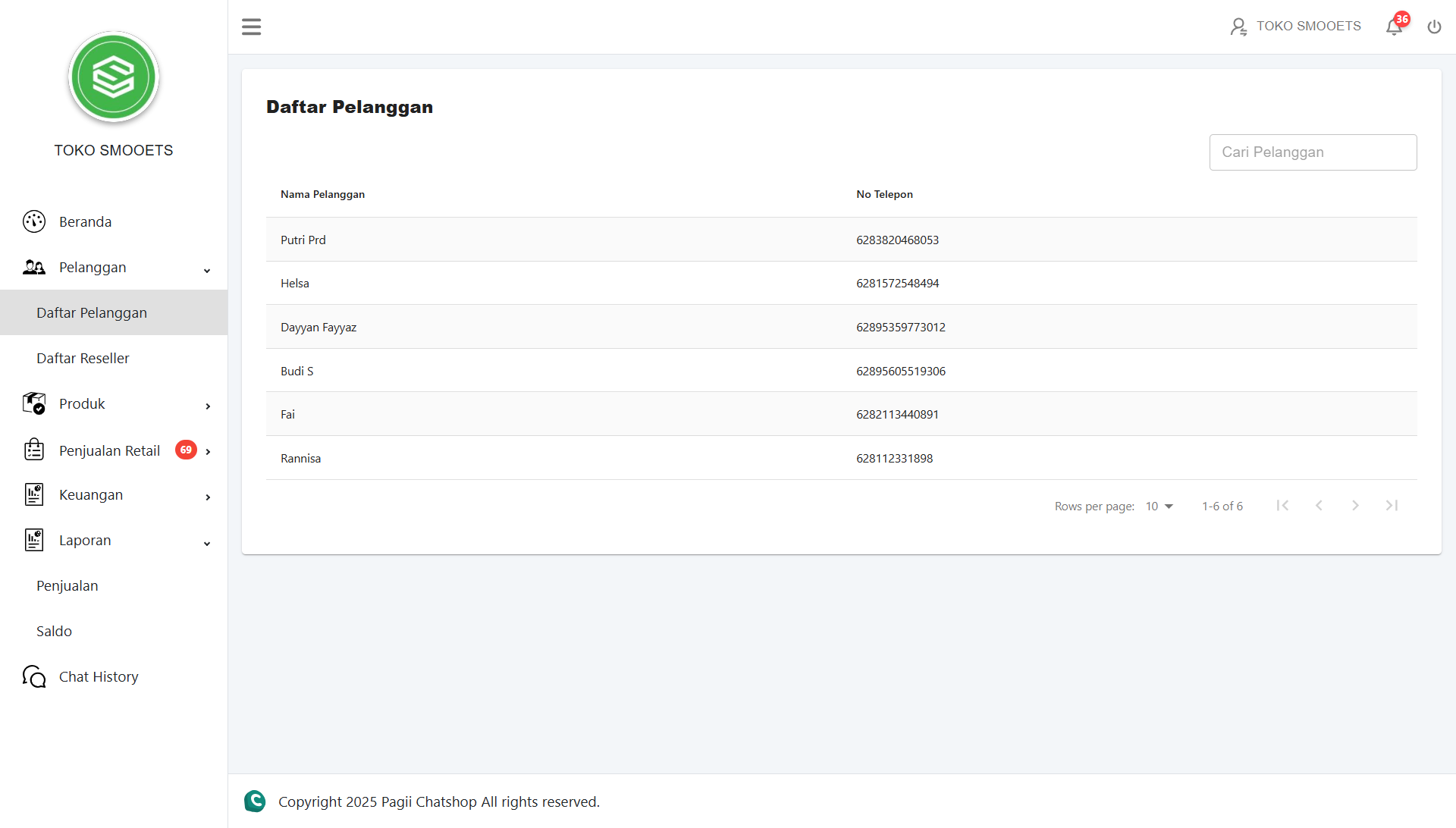Open the Daftar Reseller menu item
1456x828 pixels.
click(x=83, y=358)
